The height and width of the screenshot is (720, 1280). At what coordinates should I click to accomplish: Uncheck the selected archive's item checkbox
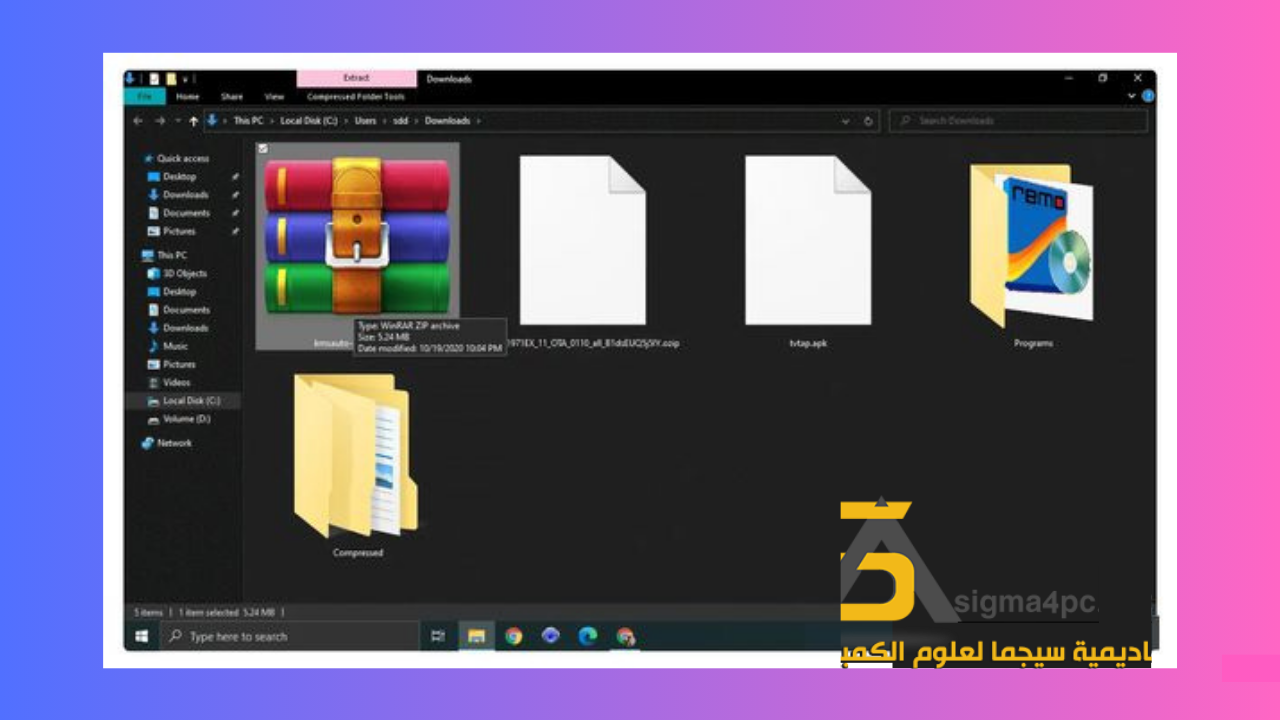pyautogui.click(x=262, y=148)
